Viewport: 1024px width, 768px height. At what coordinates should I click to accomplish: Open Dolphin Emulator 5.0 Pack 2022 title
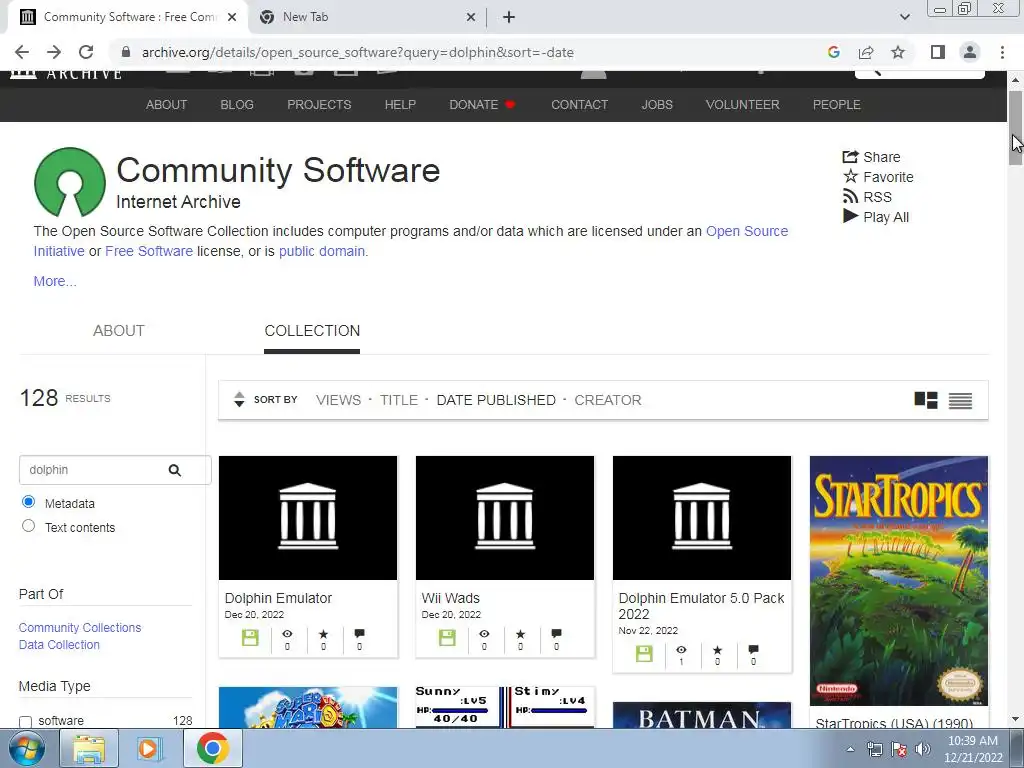click(701, 606)
